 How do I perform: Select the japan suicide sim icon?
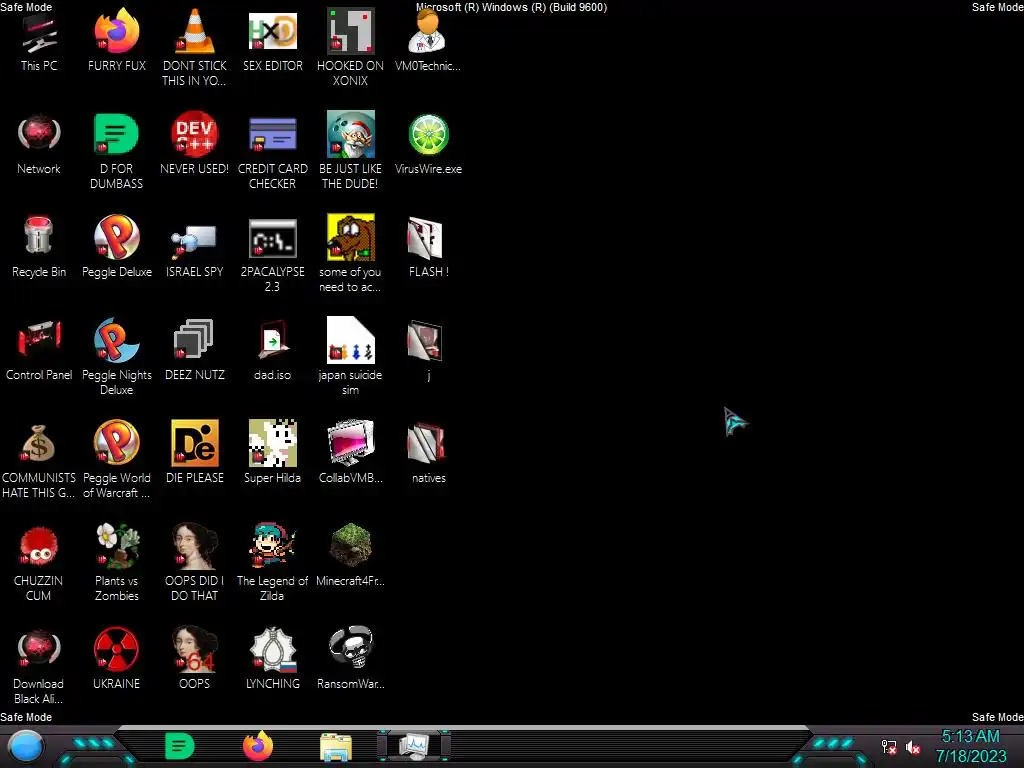point(351,340)
